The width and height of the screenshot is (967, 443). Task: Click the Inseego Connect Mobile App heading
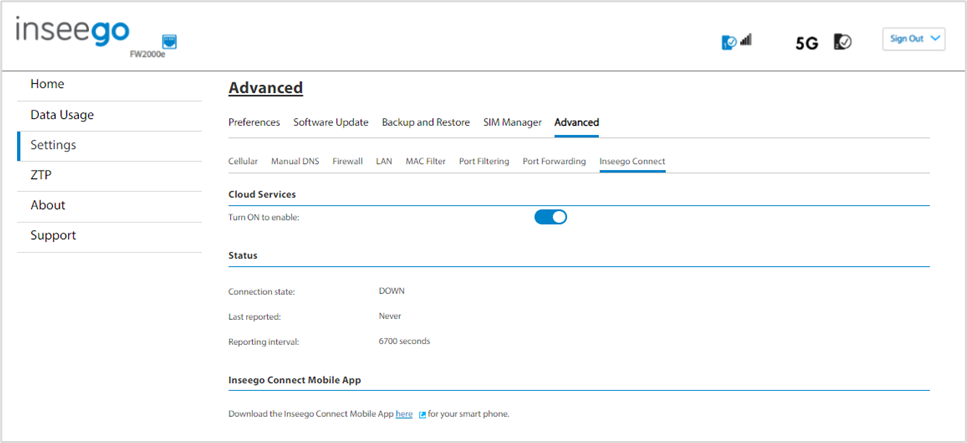click(x=295, y=380)
